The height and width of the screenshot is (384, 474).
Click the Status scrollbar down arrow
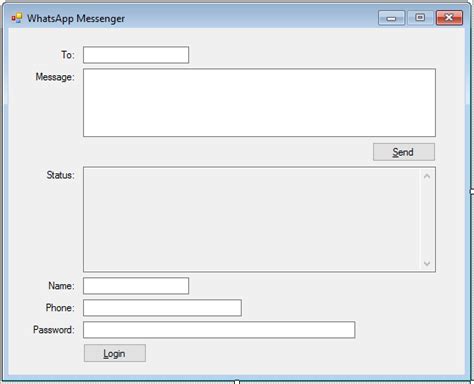[427, 263]
